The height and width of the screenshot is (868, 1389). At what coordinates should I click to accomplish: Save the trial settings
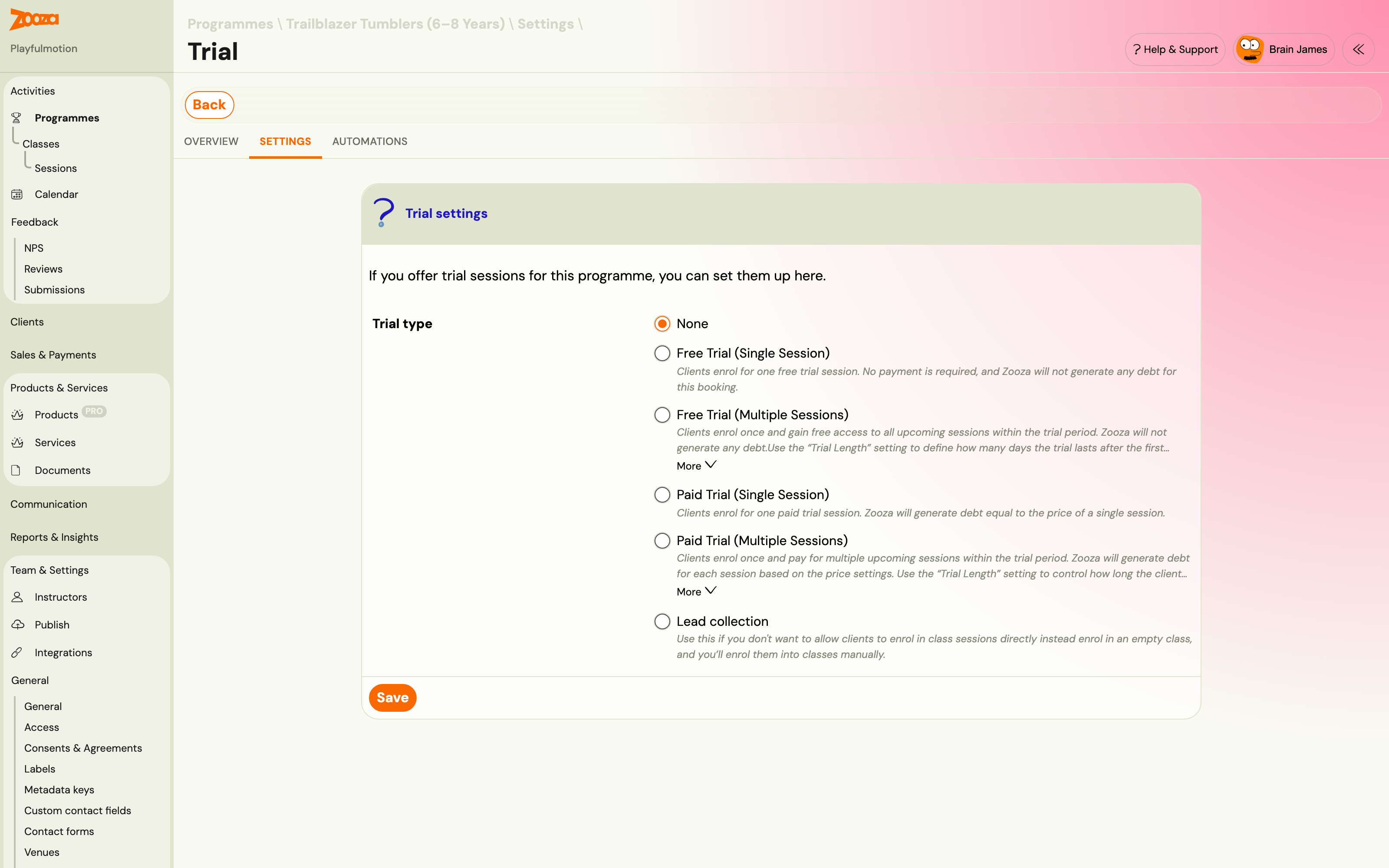point(392,697)
